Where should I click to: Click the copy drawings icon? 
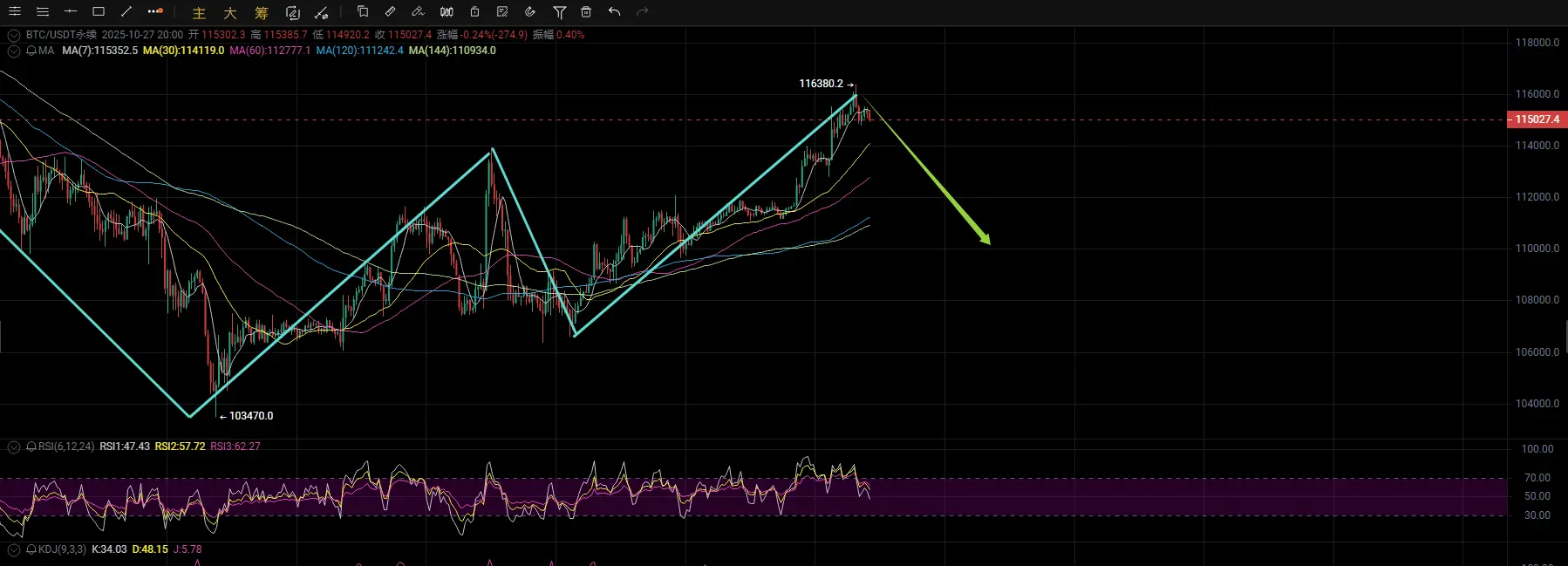363,11
